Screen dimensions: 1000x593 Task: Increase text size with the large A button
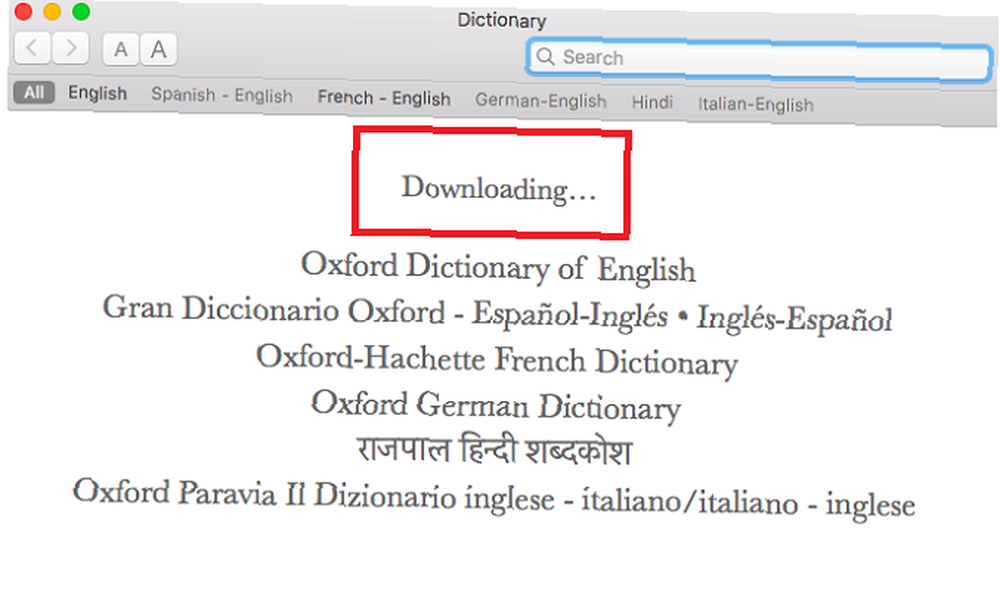click(x=158, y=49)
